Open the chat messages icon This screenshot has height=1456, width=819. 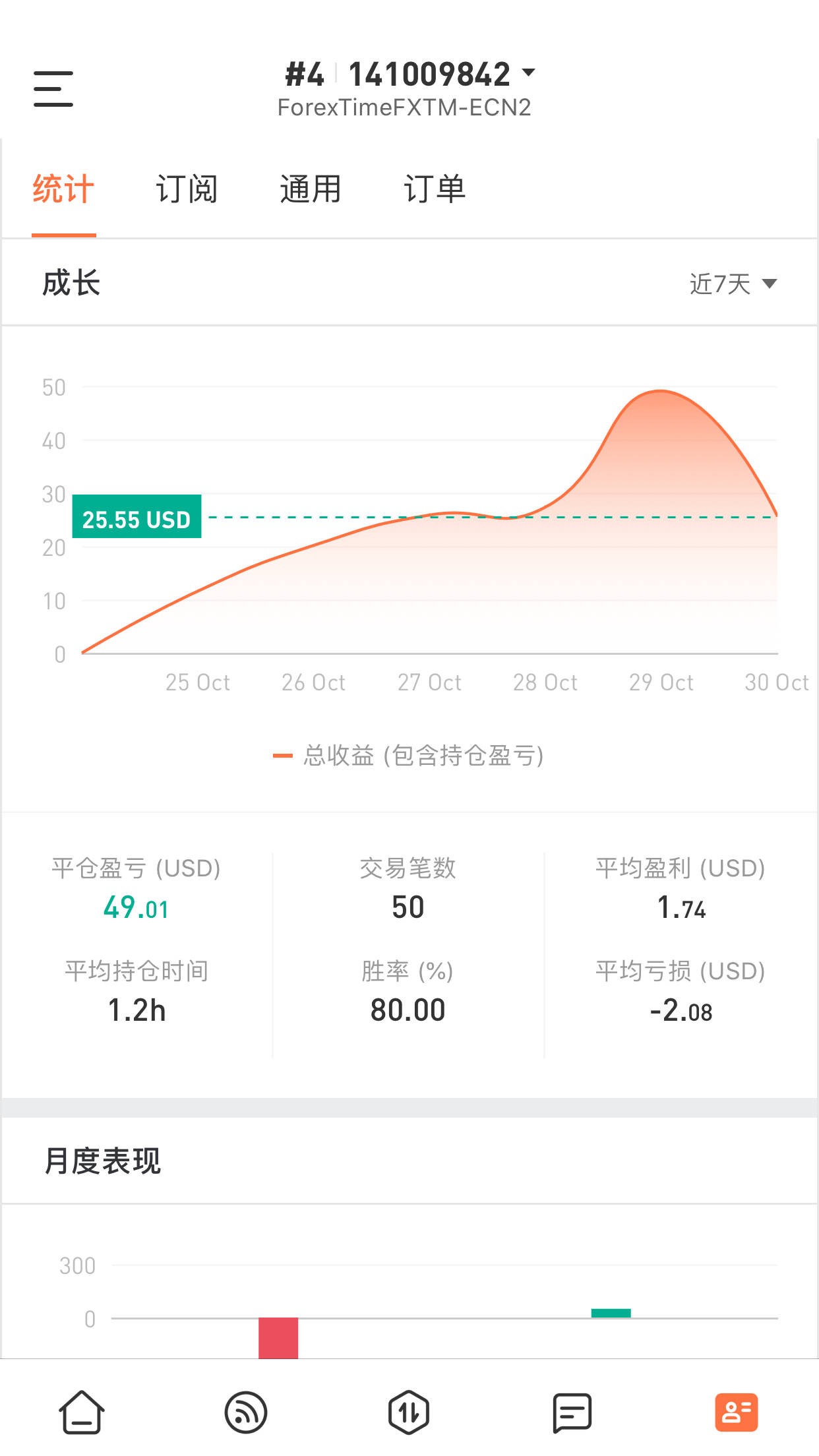pyautogui.click(x=572, y=1412)
